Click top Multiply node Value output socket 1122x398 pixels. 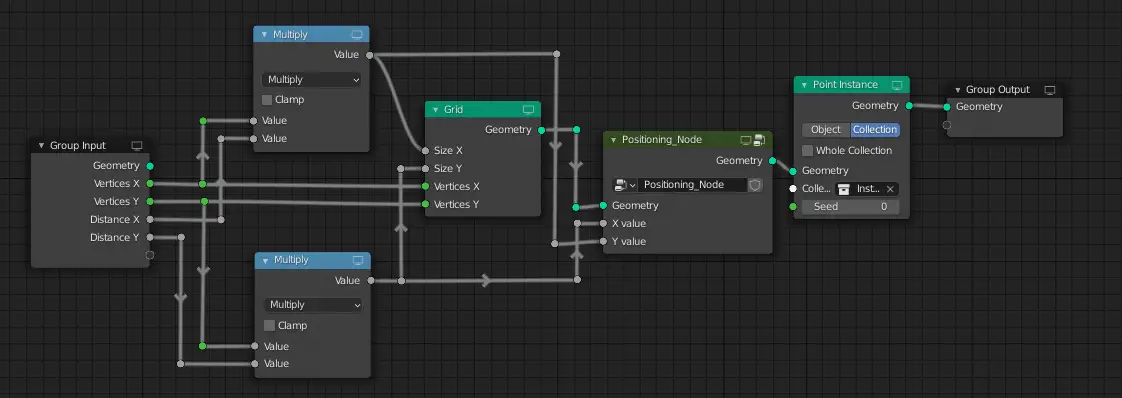click(x=369, y=54)
